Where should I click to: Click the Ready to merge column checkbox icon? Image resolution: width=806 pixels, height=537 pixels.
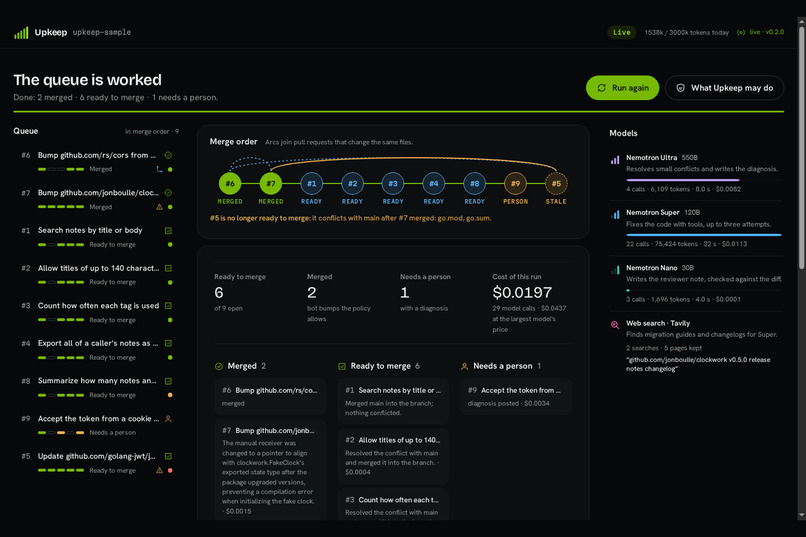[342, 366]
